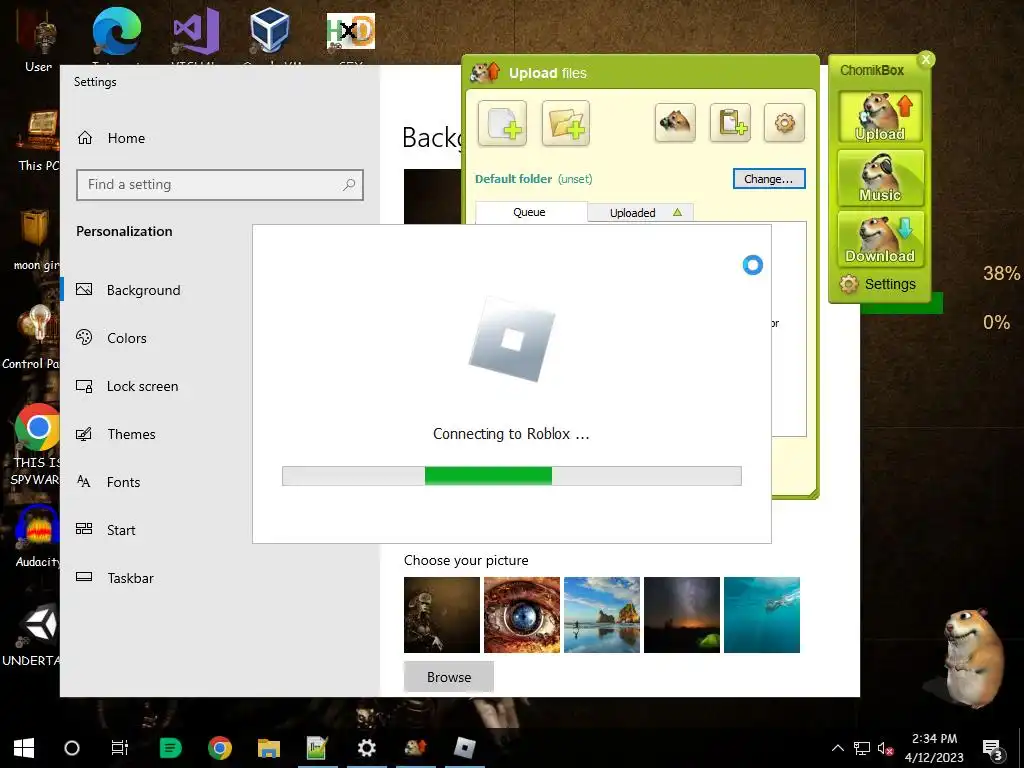Open Task View on the taskbar

pos(120,748)
